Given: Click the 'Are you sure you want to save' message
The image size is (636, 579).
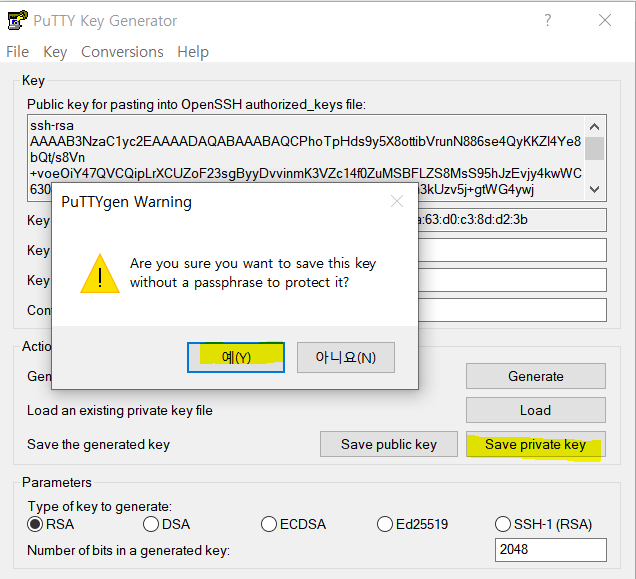Looking at the screenshot, I should click(x=253, y=273).
